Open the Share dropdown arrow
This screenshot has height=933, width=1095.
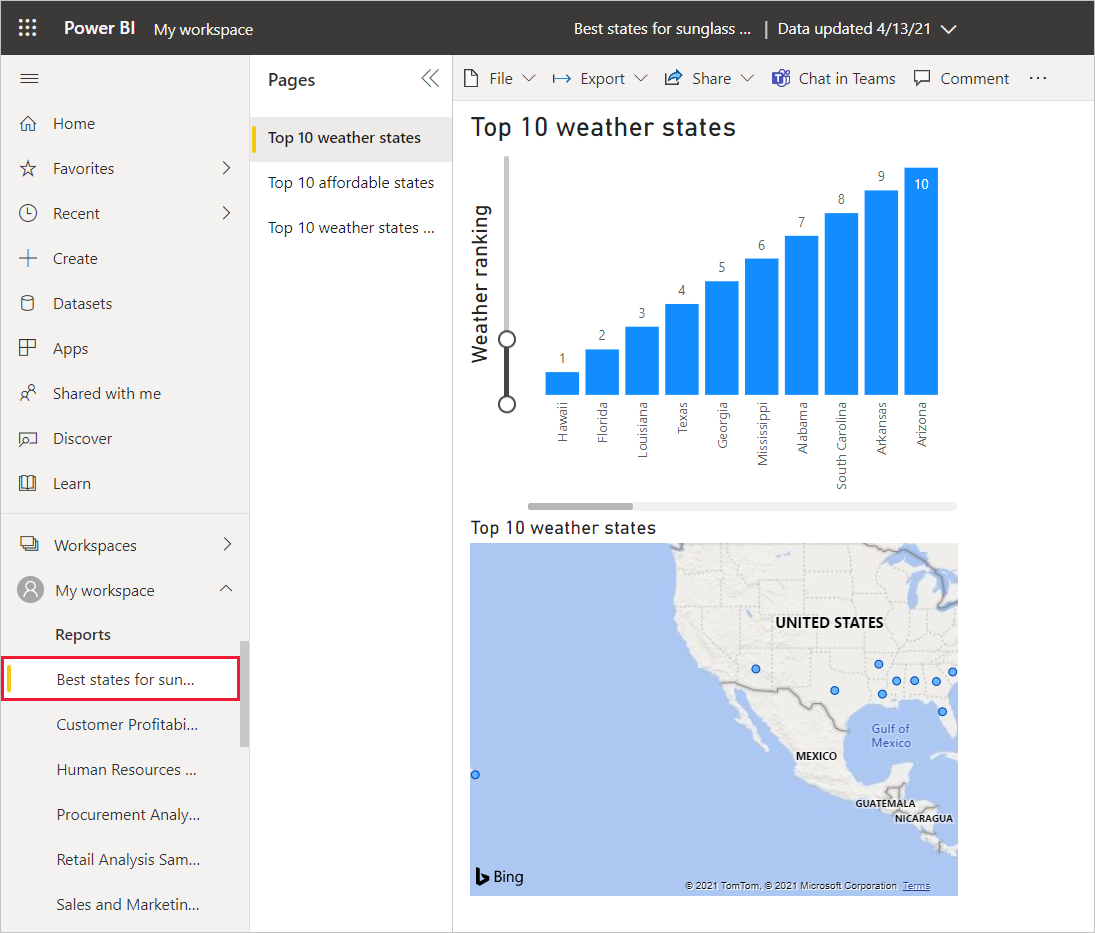747,78
